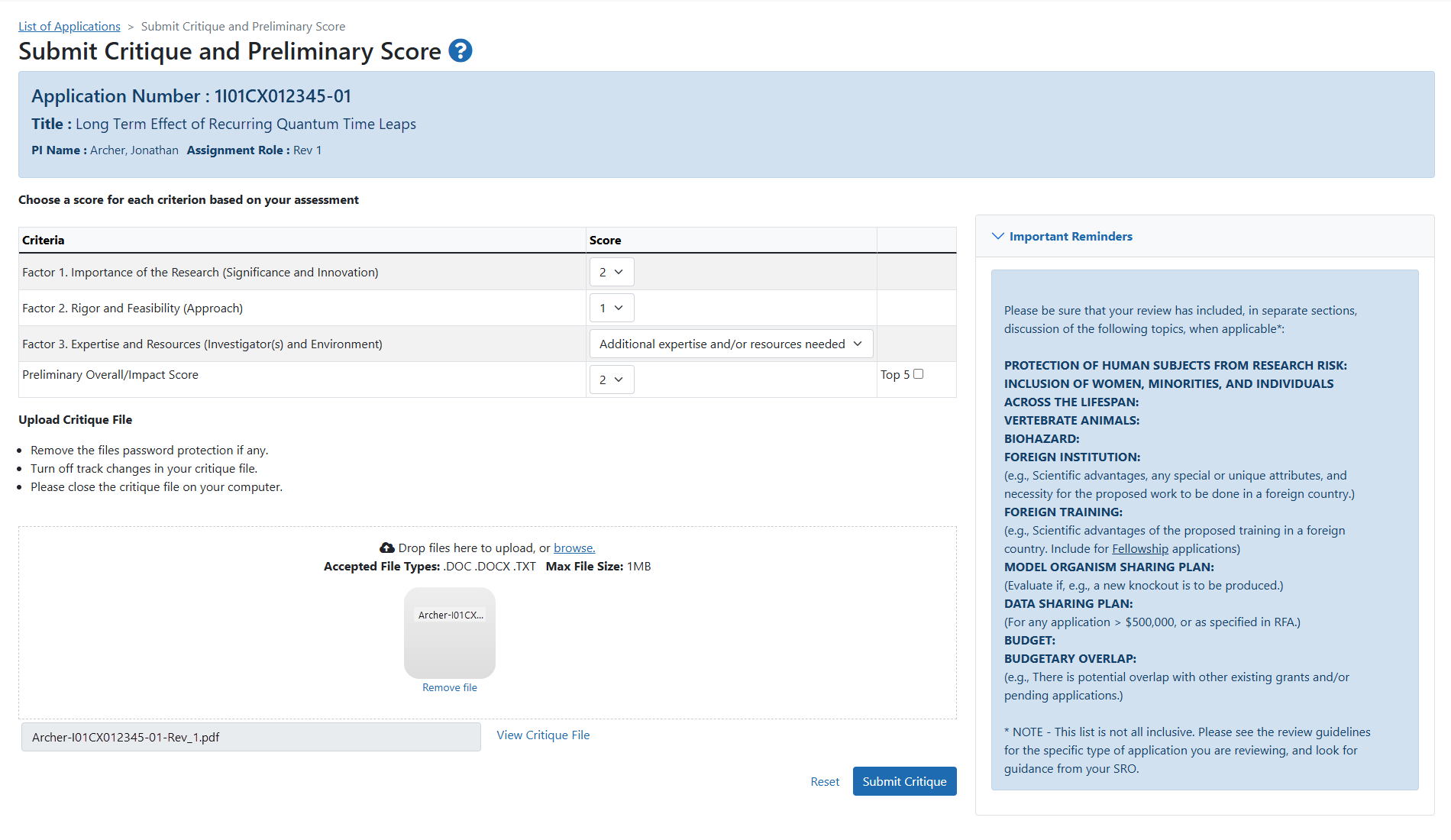1451x840 pixels.
Task: Click Remove file link
Action: point(450,687)
